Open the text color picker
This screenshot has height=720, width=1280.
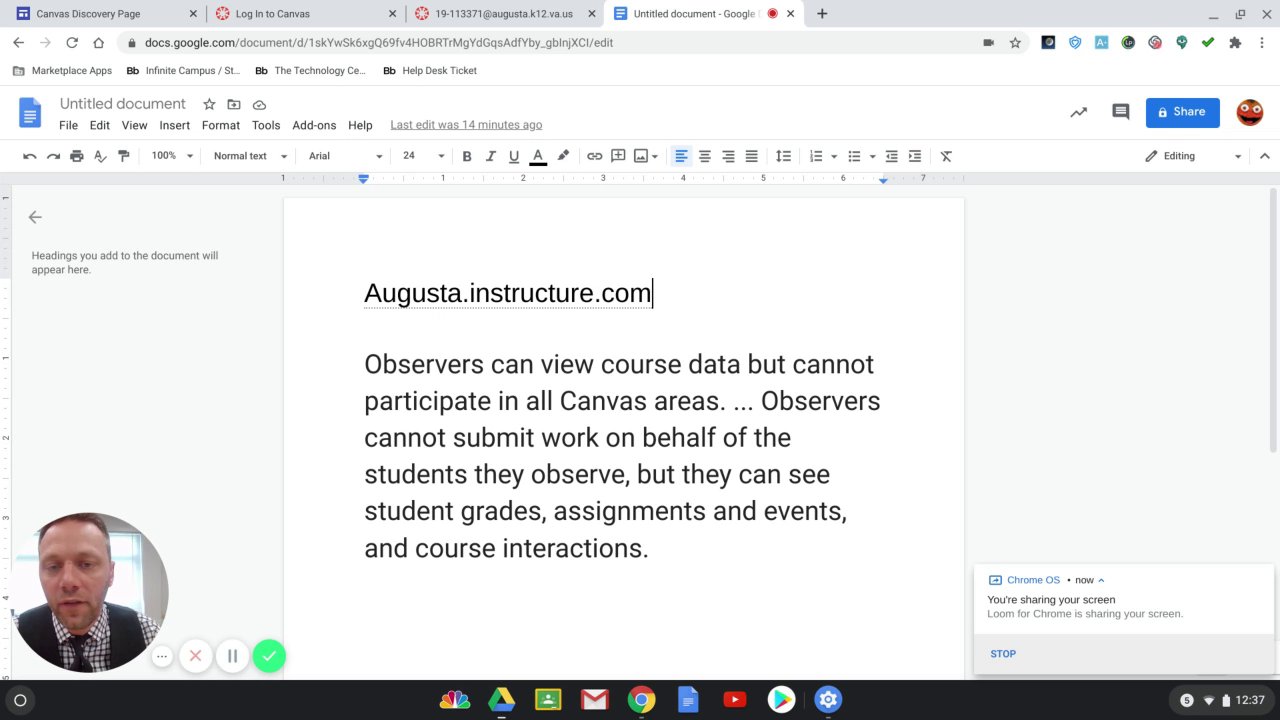(538, 156)
